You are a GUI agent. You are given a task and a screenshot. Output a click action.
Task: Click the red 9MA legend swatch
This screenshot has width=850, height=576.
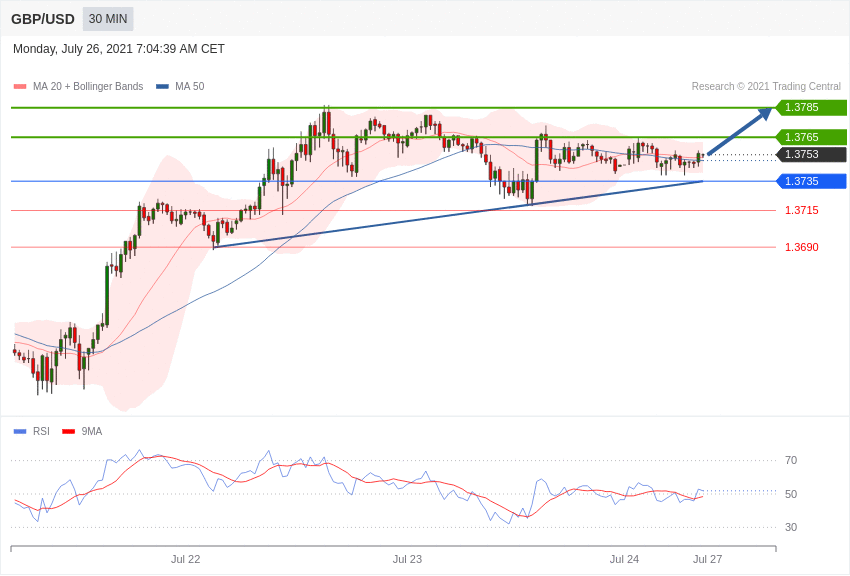click(x=68, y=431)
